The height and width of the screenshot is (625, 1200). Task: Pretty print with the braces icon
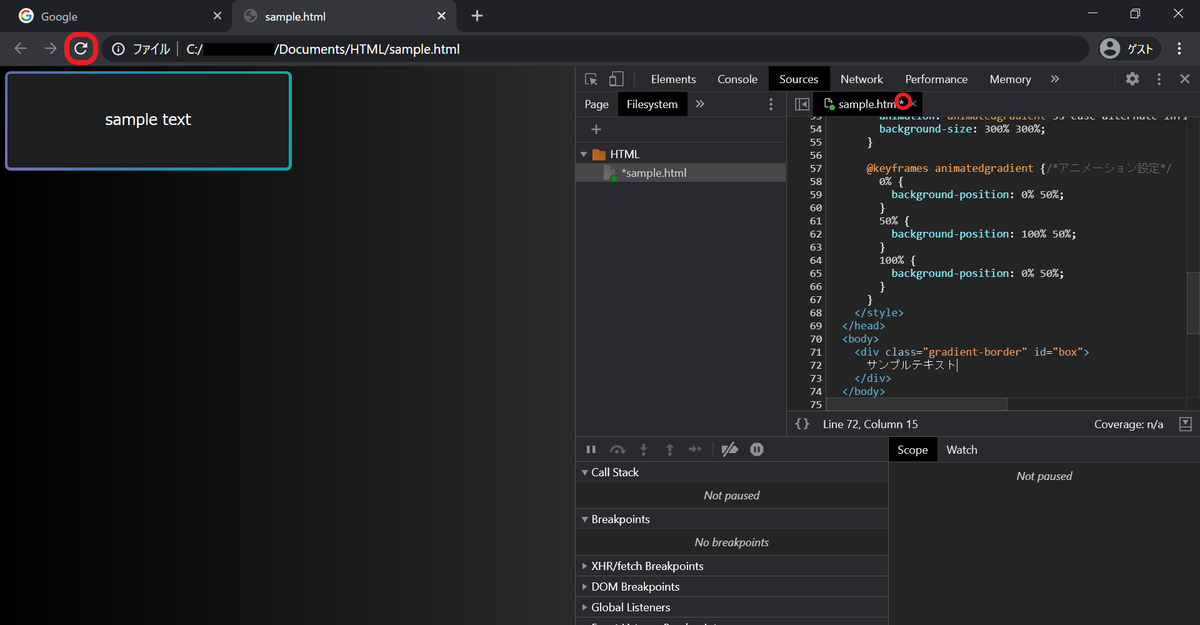pos(802,424)
